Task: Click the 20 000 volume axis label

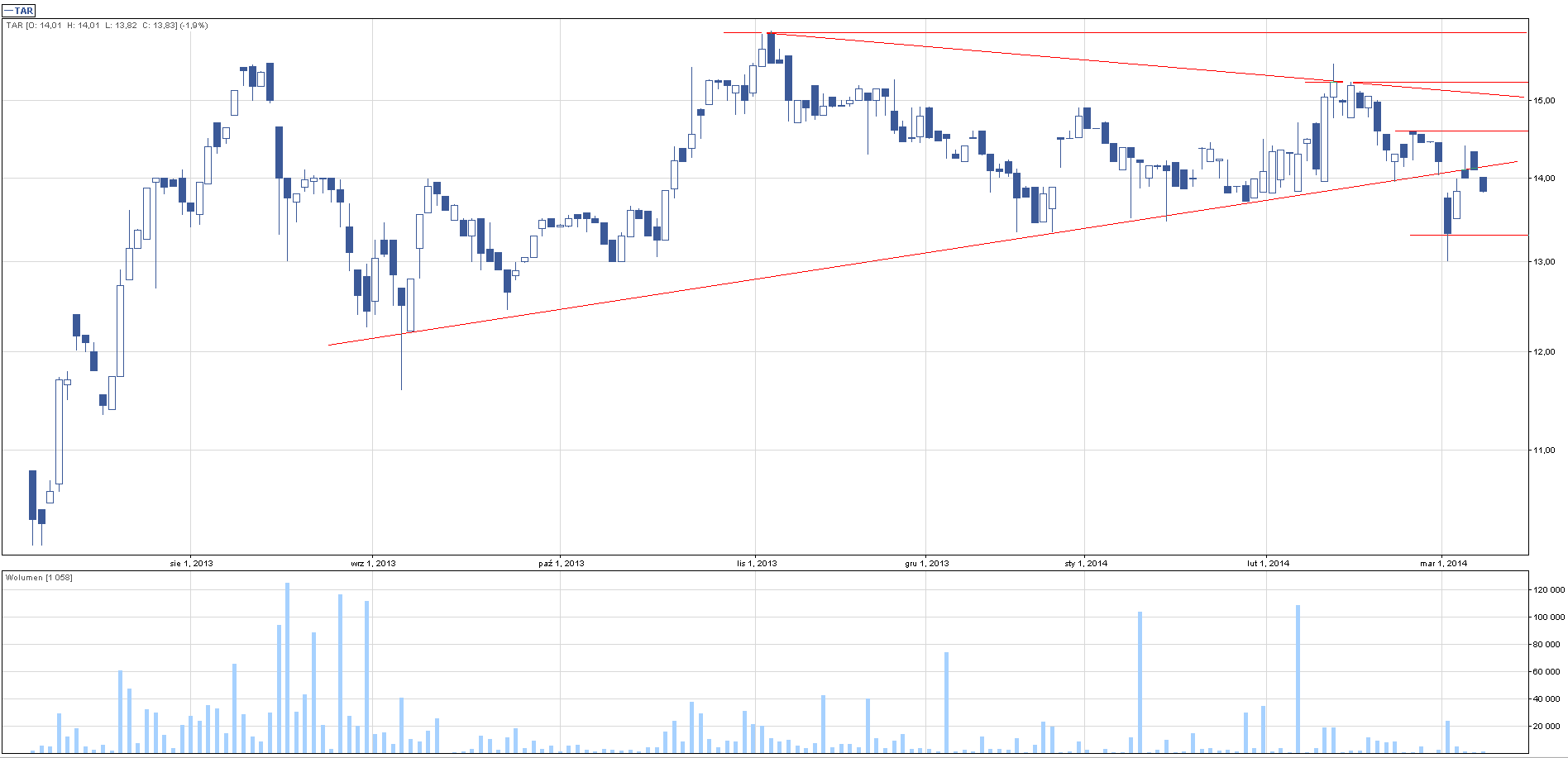Action: click(1547, 727)
